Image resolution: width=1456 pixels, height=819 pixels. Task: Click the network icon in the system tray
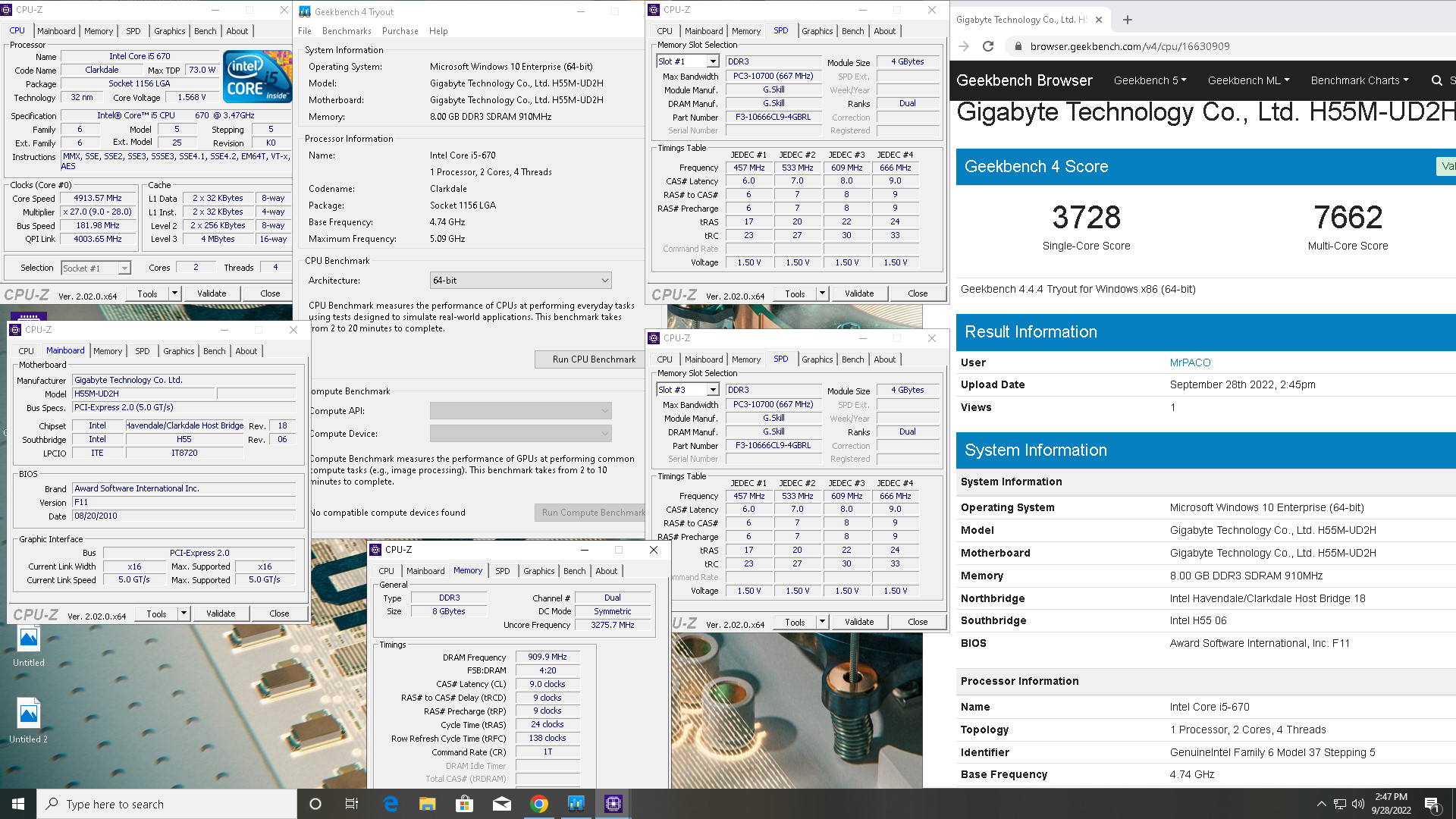(x=1340, y=804)
